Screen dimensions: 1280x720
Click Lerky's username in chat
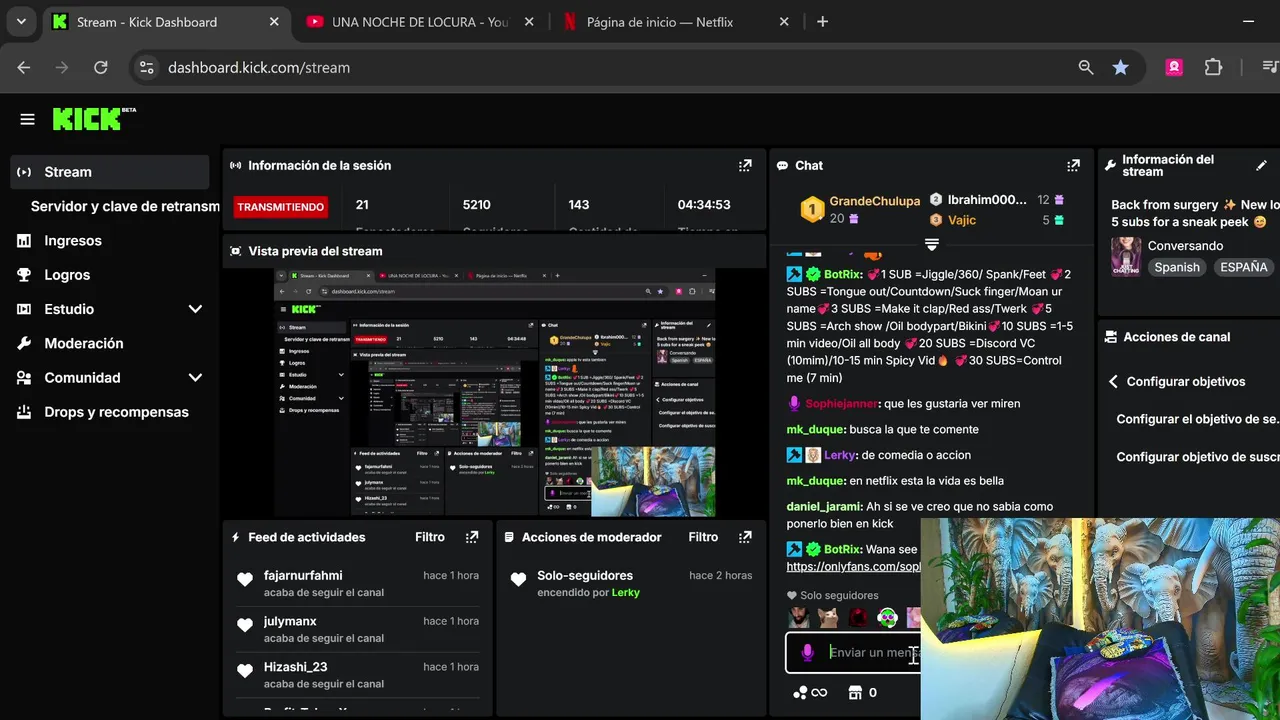[x=839, y=455]
